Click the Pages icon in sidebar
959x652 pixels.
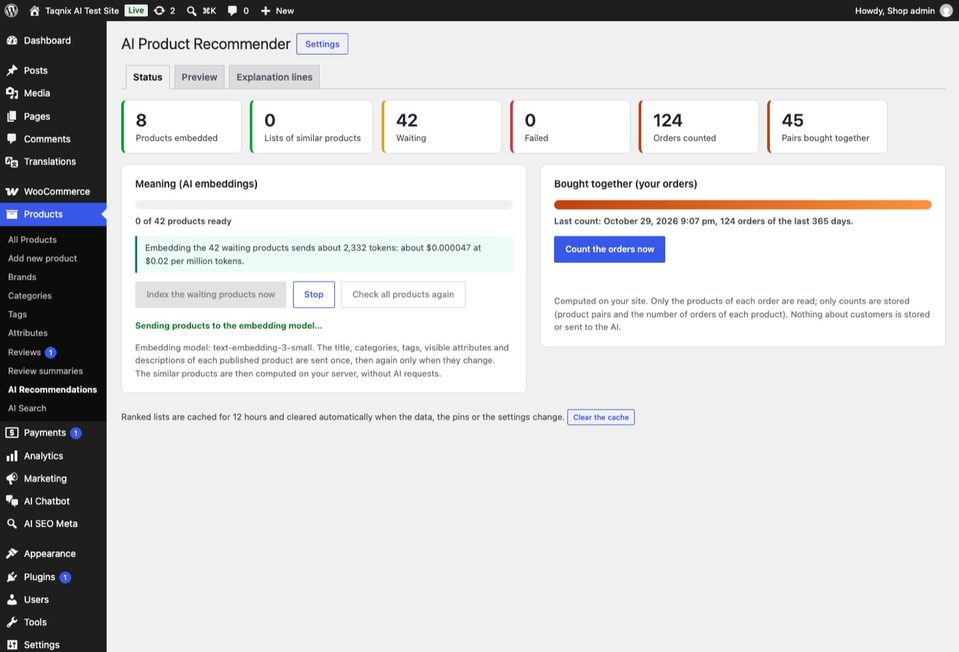(12, 116)
